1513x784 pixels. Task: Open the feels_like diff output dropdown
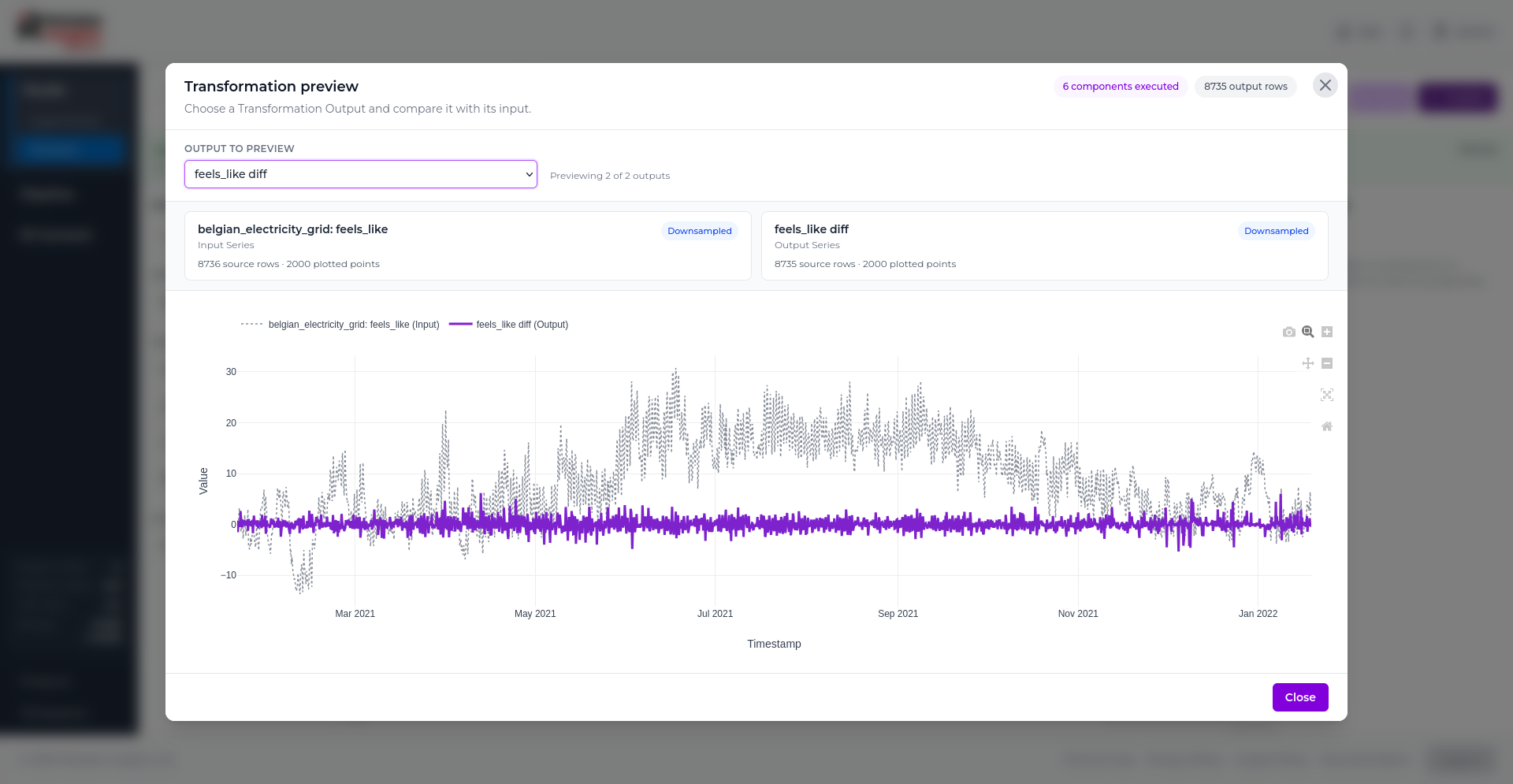tap(361, 174)
